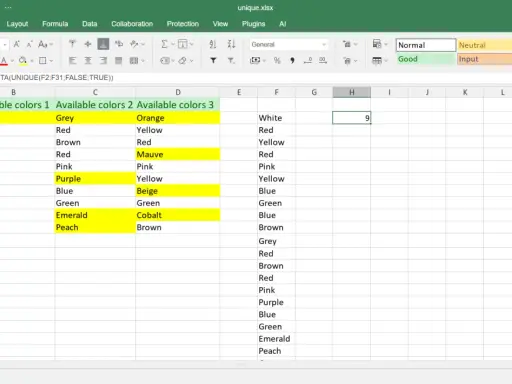Open the change case Aa menu
The height and width of the screenshot is (384, 512).
(x=45, y=44)
